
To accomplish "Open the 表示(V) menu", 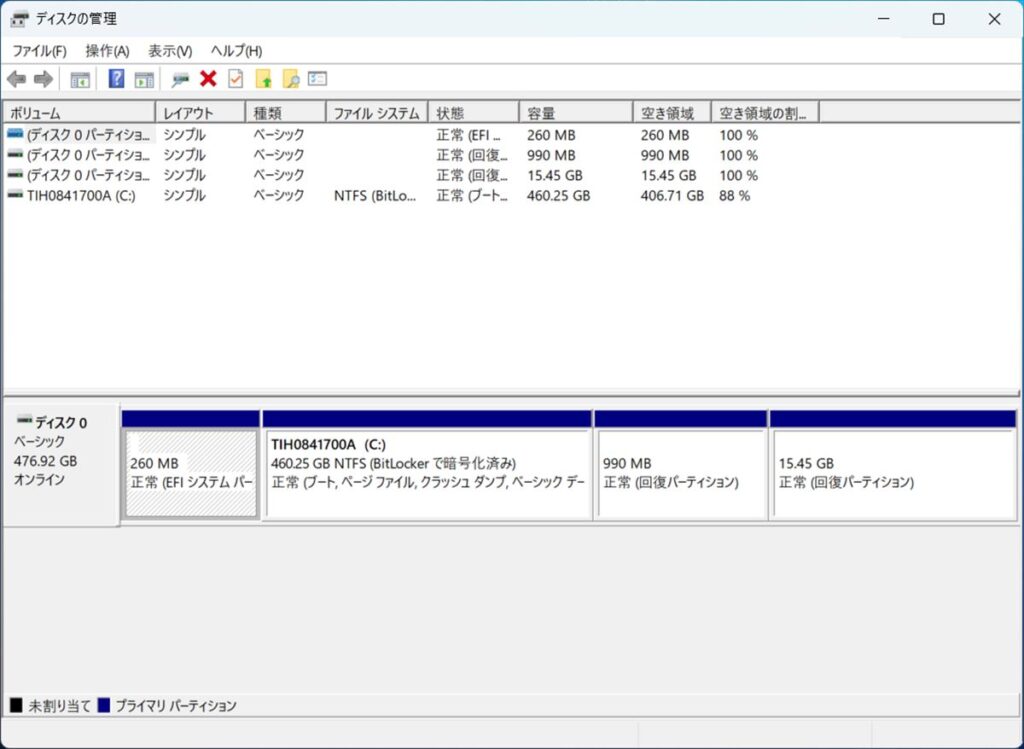I will pos(170,51).
